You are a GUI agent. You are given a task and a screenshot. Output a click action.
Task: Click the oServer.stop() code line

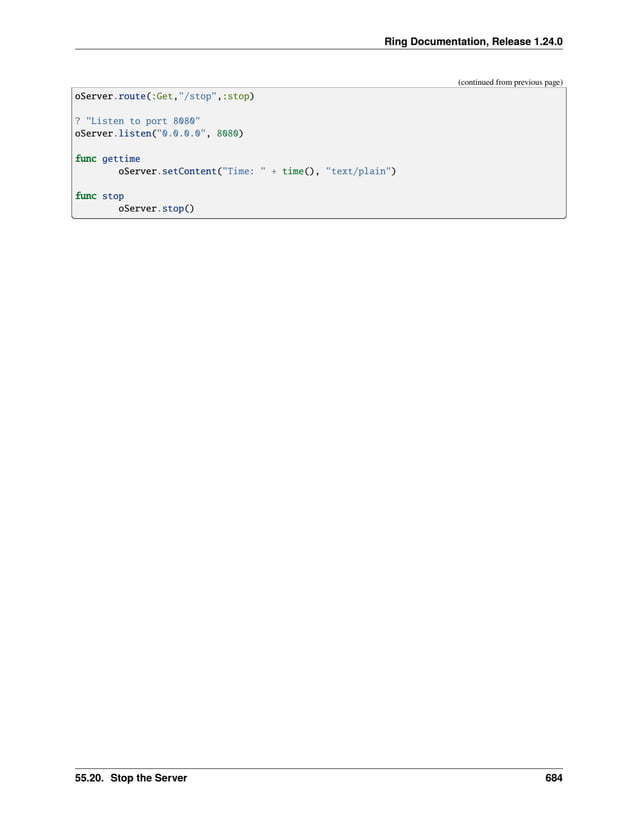[x=156, y=208]
